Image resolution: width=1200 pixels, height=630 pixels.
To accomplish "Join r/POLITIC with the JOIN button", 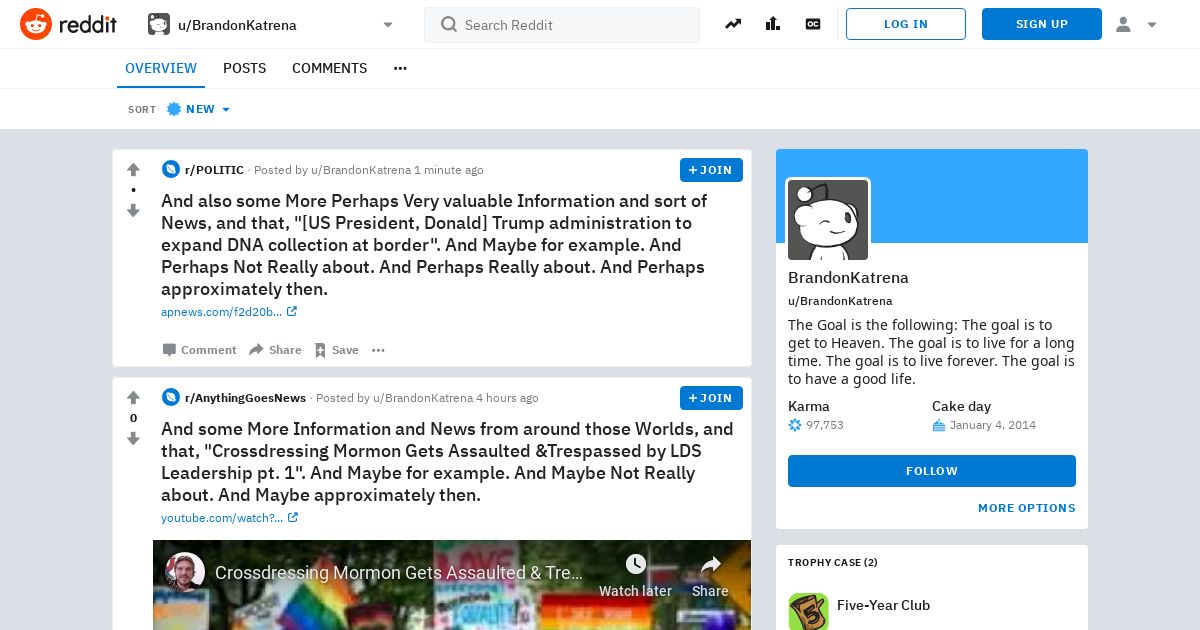I will (711, 170).
